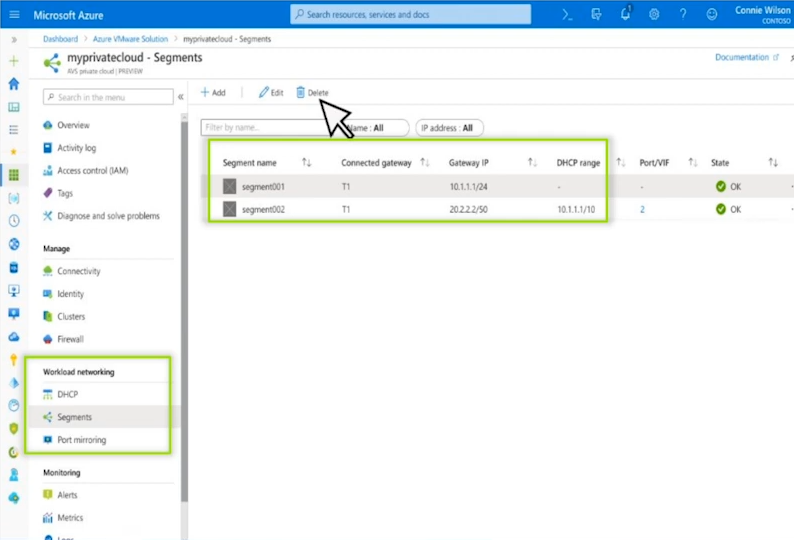Click Create a resource plus icon
Viewport: 794px width, 540px height.
[x=14, y=61]
